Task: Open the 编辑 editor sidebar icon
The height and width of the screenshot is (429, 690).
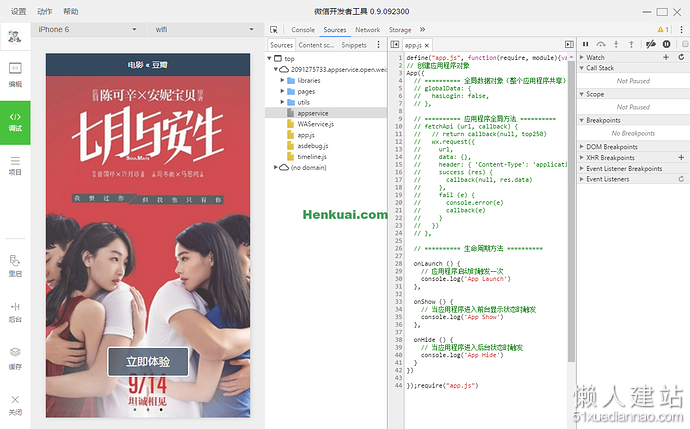Action: click(15, 74)
